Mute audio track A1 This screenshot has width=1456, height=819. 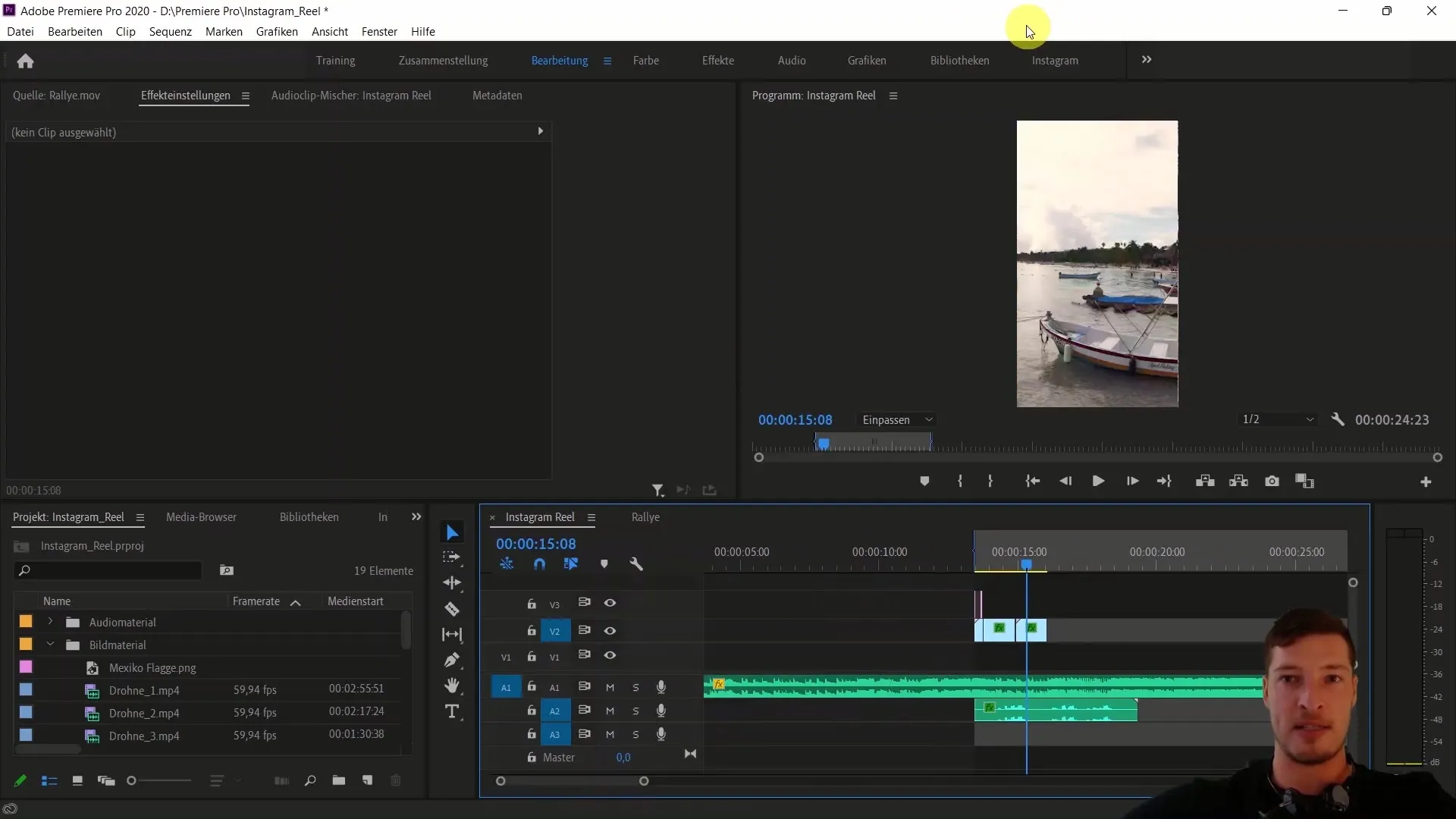pos(610,687)
